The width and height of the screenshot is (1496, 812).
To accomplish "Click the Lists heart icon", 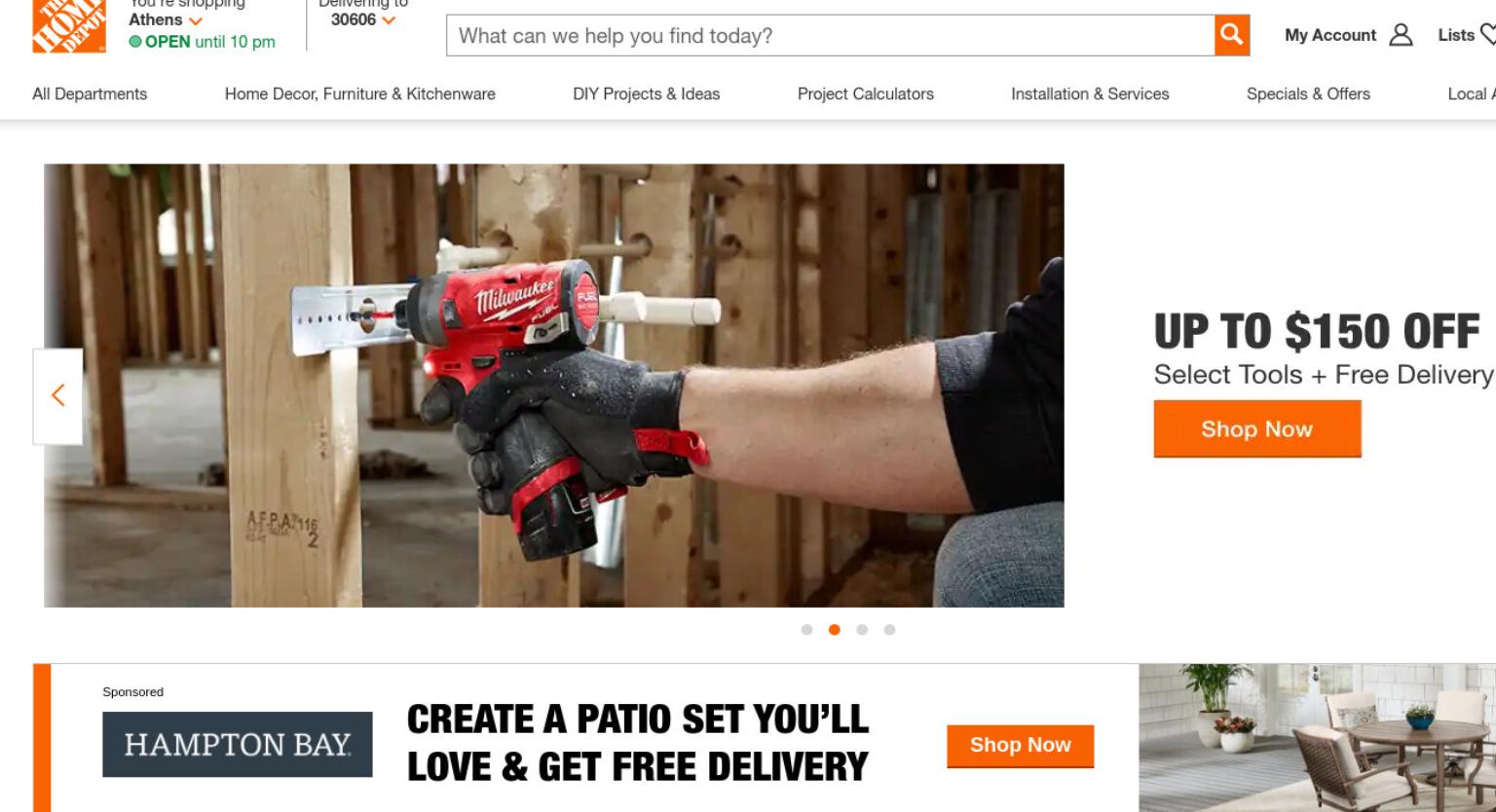I will click(1487, 35).
